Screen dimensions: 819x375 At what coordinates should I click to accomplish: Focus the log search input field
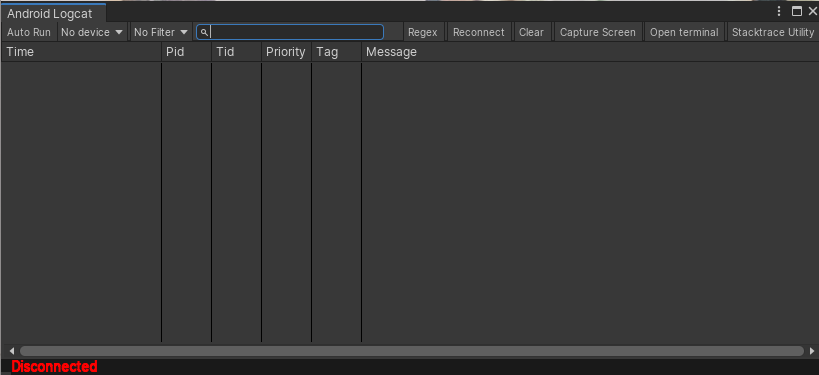point(290,32)
